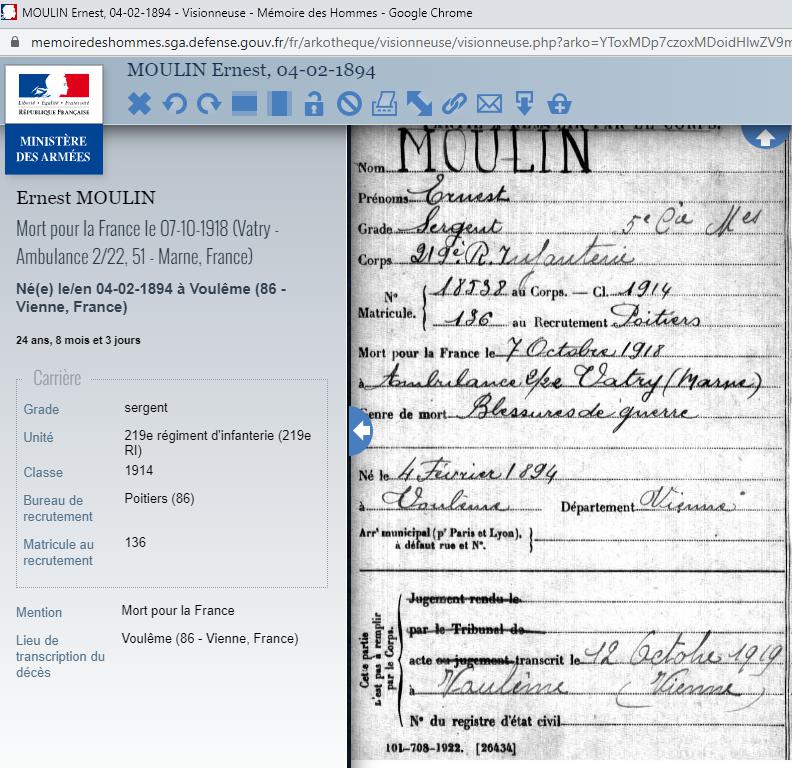Click the 'Unité' label

(x=38, y=437)
